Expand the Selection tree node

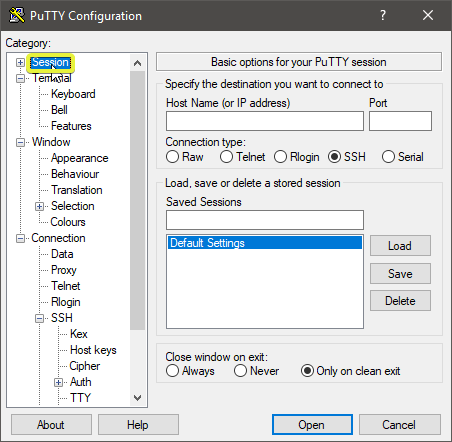39,206
